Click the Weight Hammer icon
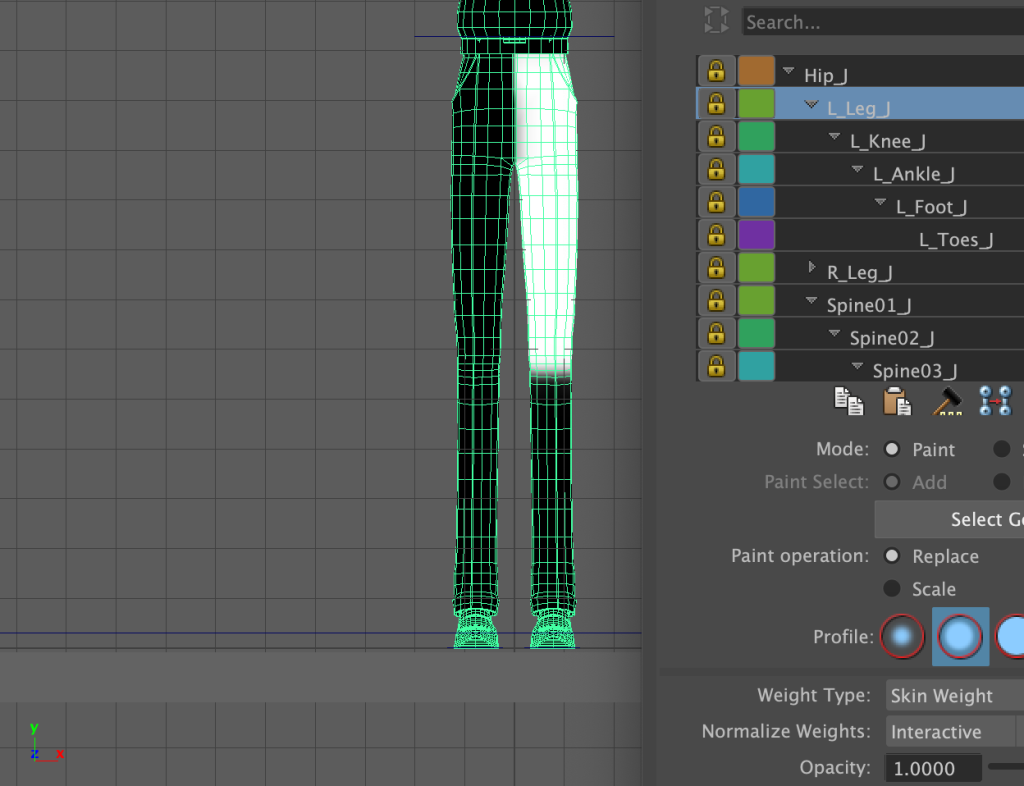 tap(946, 402)
